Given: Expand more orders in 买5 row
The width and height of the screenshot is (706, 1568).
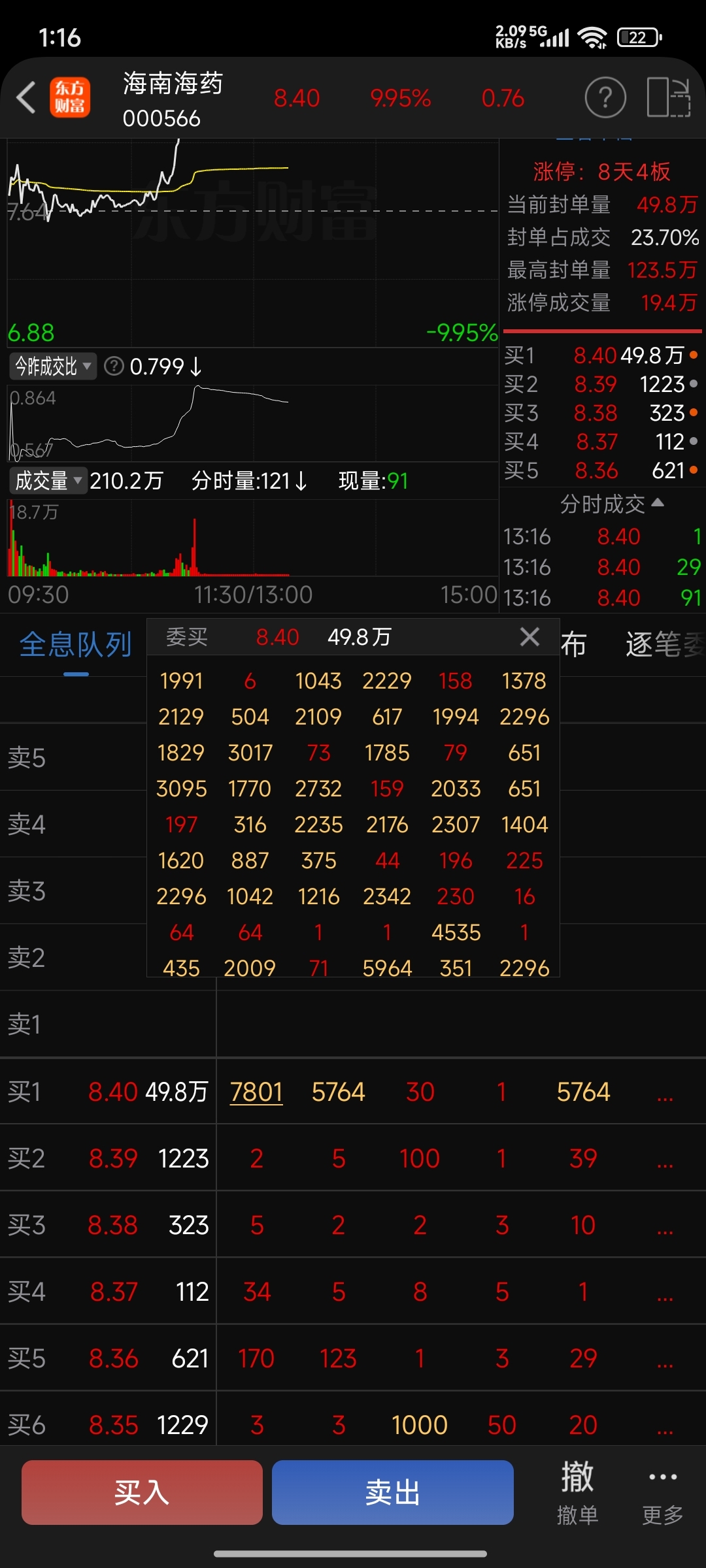Looking at the screenshot, I should (665, 1359).
